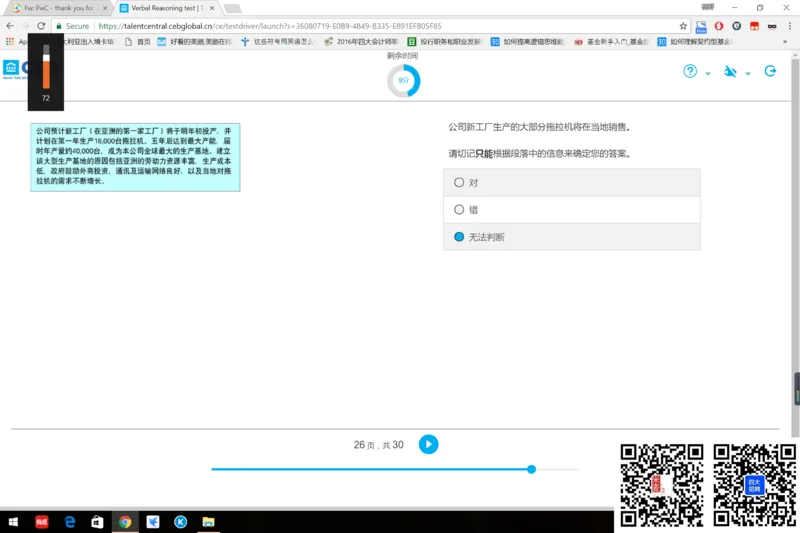
Task: Click the Secure padlock site info
Action: [72, 26]
